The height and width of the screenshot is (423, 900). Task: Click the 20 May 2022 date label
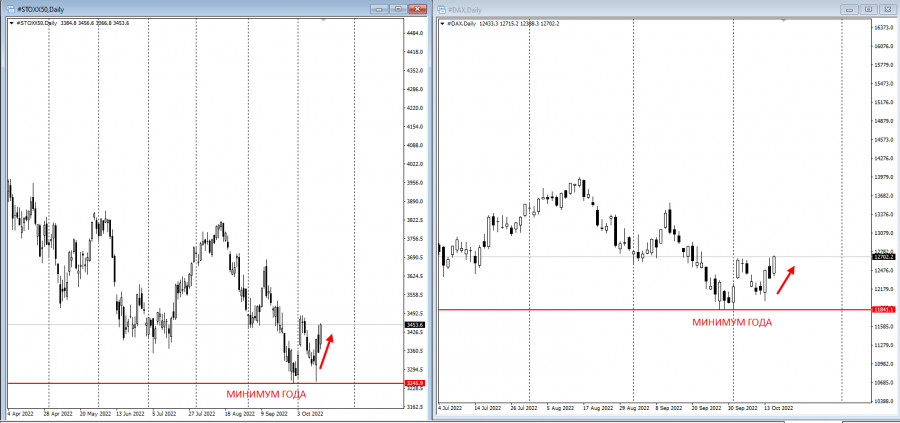(x=95, y=413)
